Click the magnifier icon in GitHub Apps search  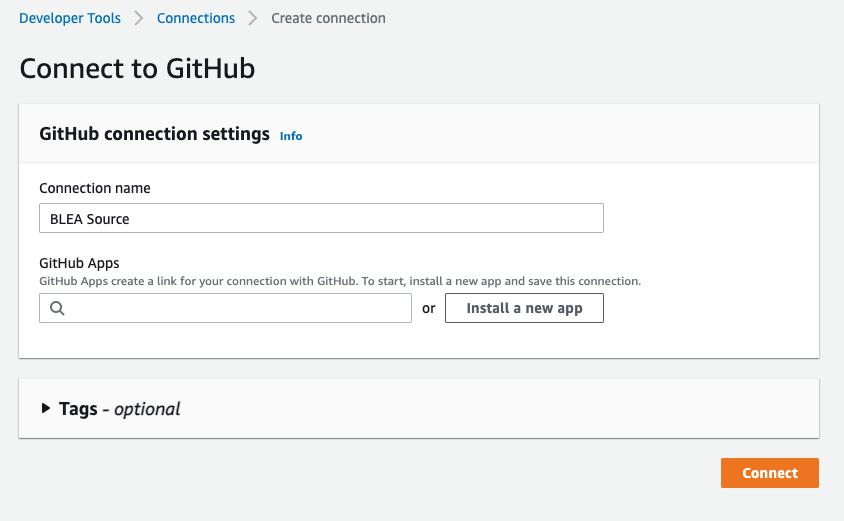pos(57,308)
